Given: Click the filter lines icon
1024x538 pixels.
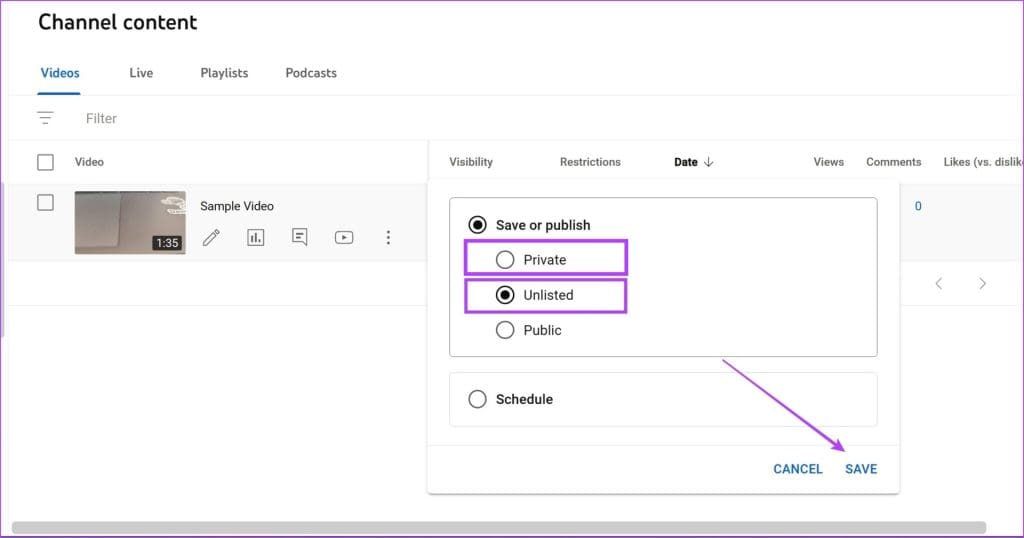Looking at the screenshot, I should point(45,118).
